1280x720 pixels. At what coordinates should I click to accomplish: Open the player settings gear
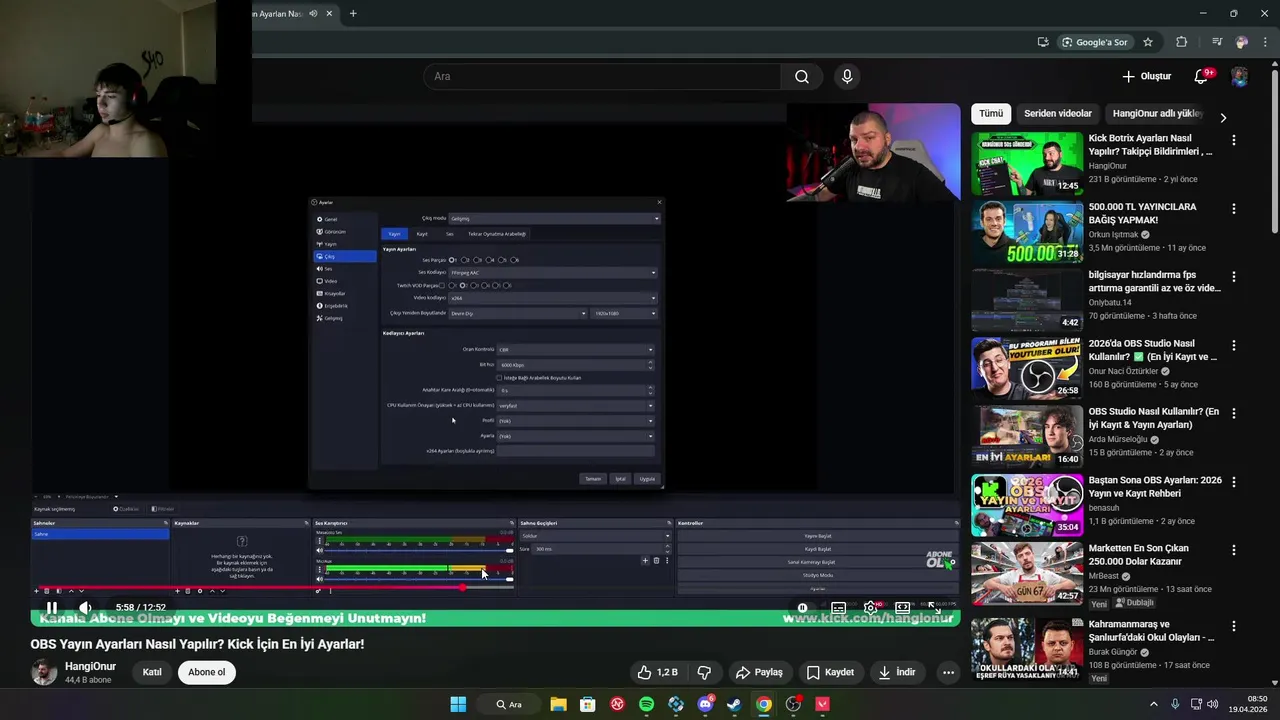871,607
